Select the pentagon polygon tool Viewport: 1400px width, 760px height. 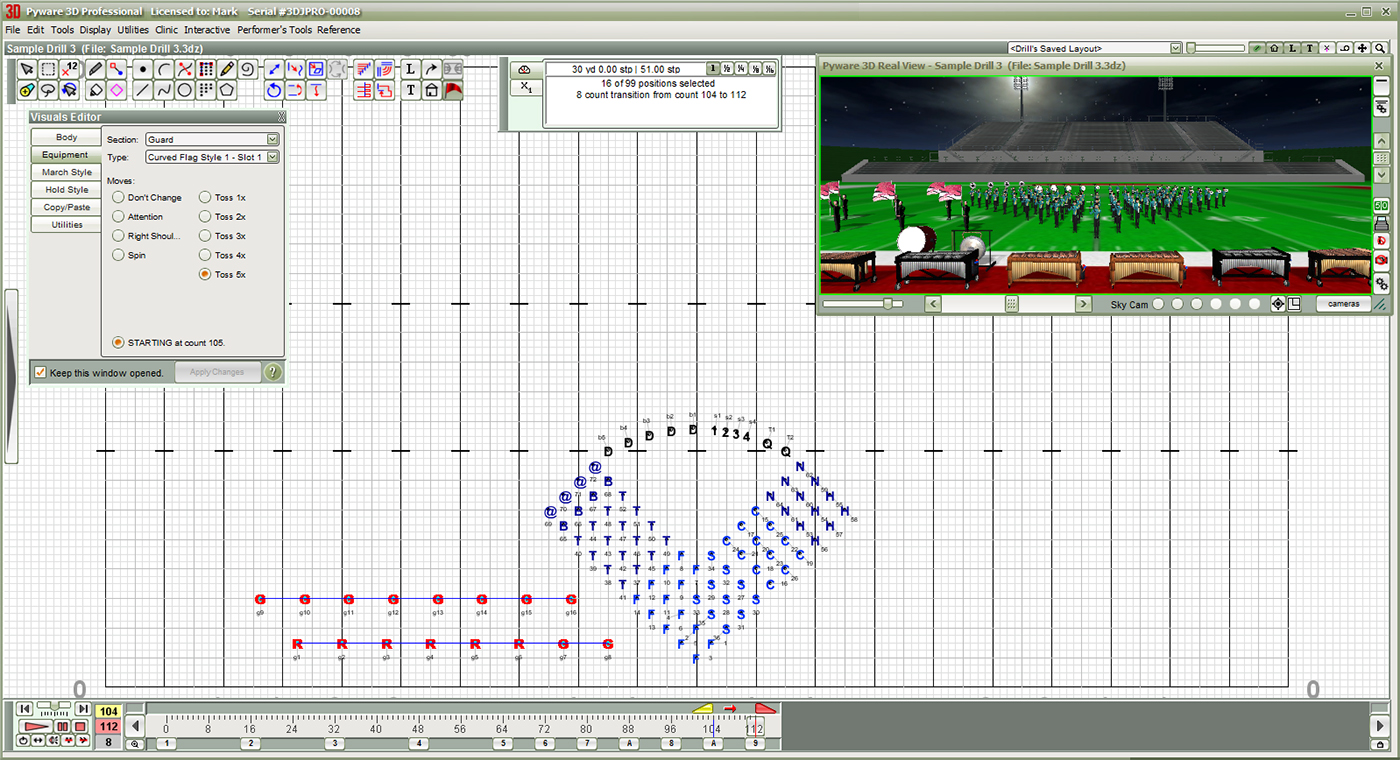click(x=228, y=90)
